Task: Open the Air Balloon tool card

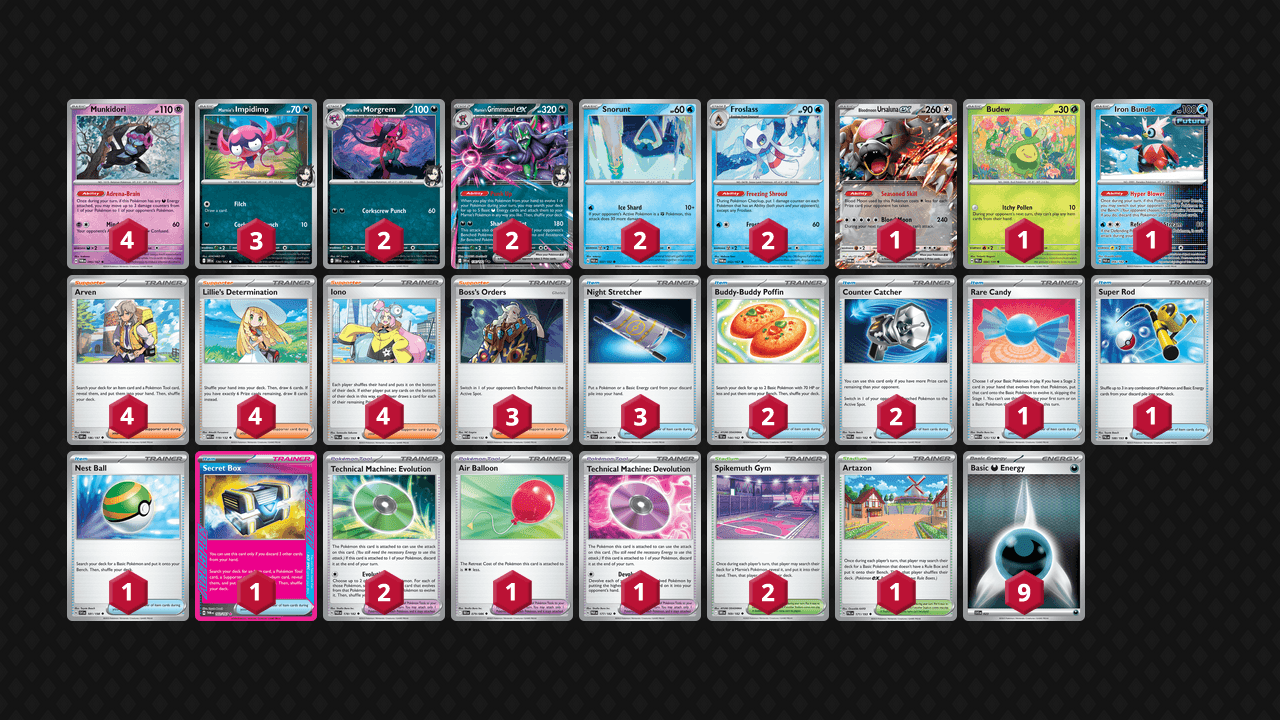Action: pyautogui.click(x=512, y=536)
